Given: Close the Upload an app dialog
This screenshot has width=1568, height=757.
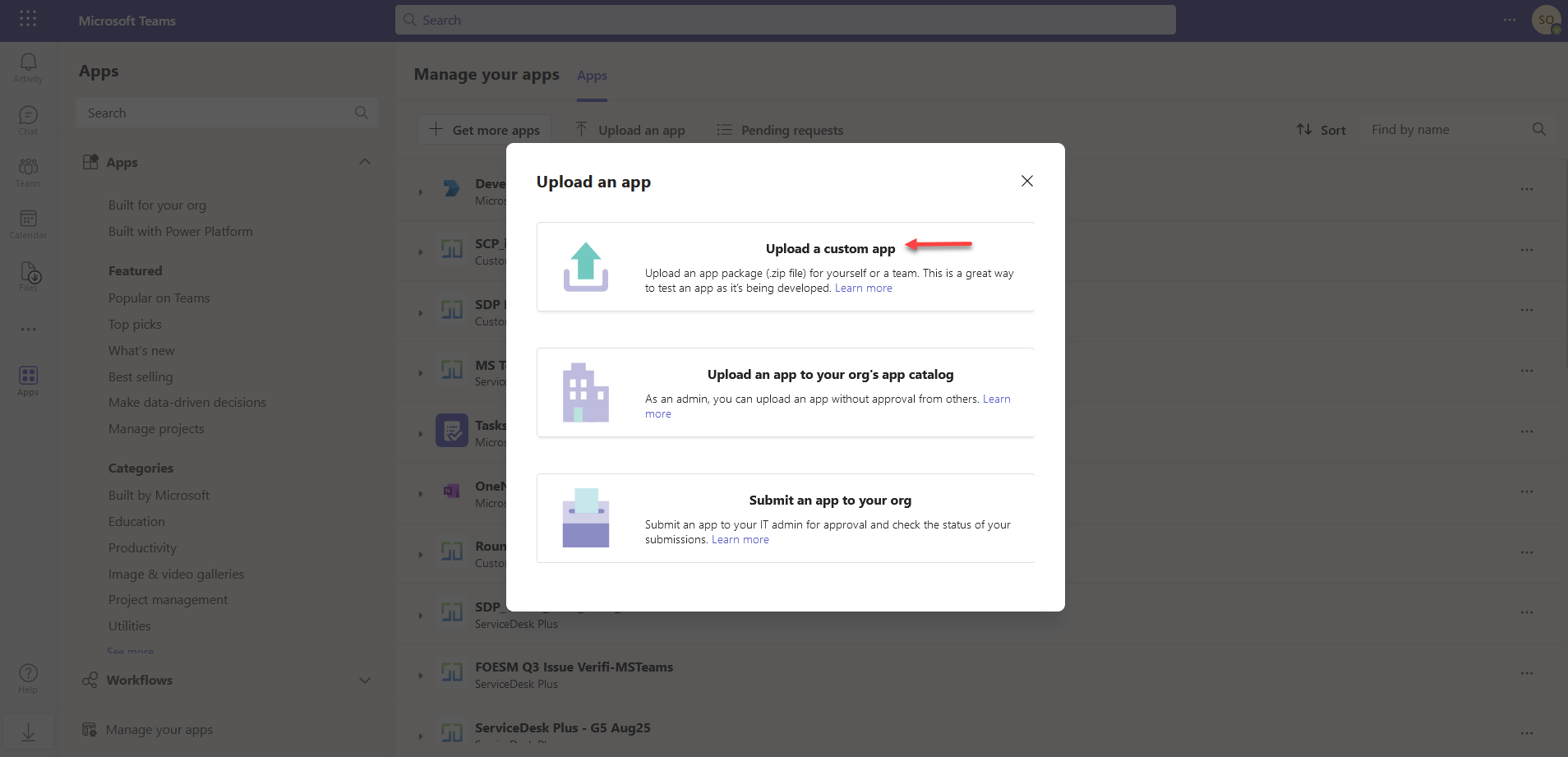Looking at the screenshot, I should coord(1026,181).
